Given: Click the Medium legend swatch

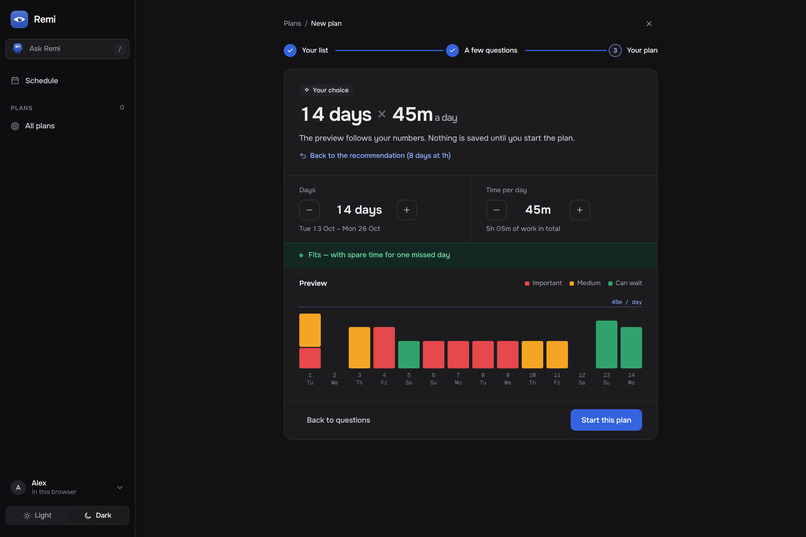Looking at the screenshot, I should coord(572,284).
